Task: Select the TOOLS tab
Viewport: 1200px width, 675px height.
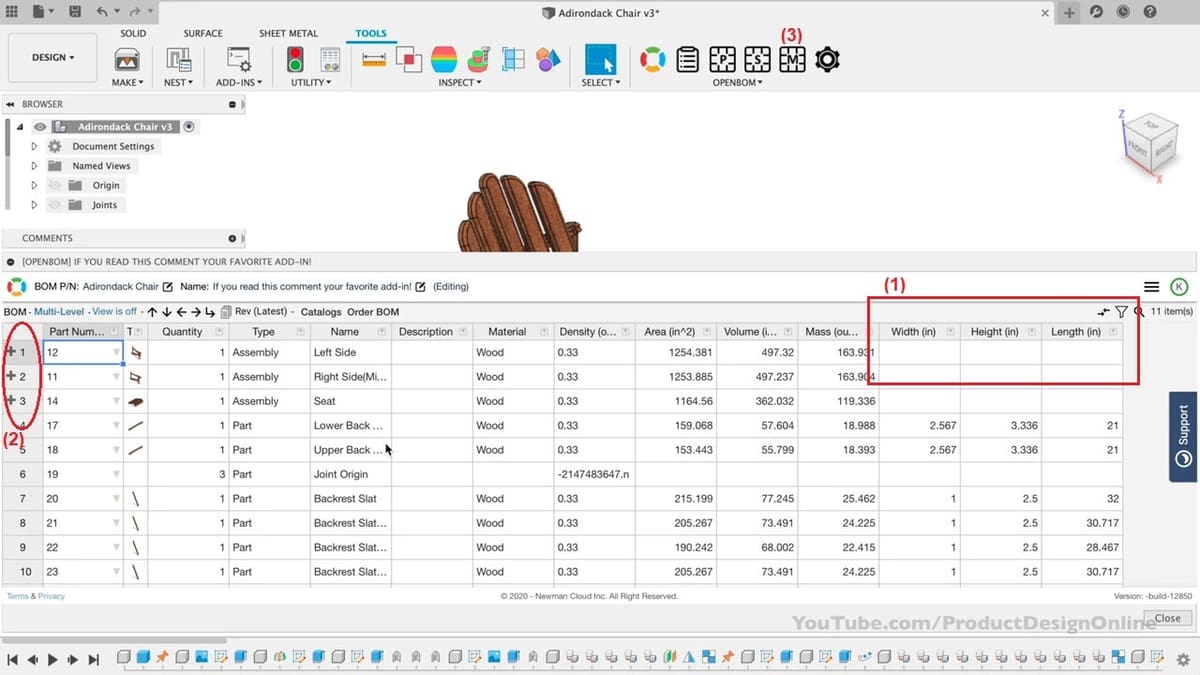Action: pos(371,33)
